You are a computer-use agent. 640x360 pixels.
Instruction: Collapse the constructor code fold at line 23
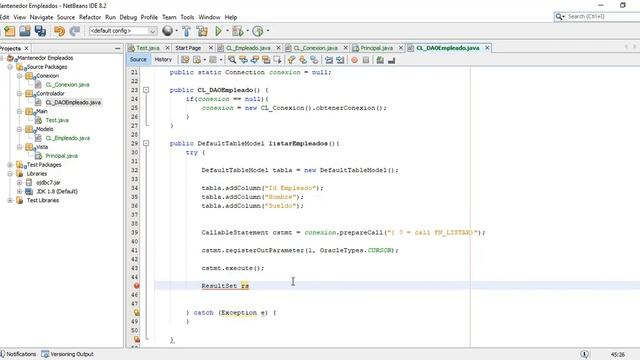click(146, 90)
